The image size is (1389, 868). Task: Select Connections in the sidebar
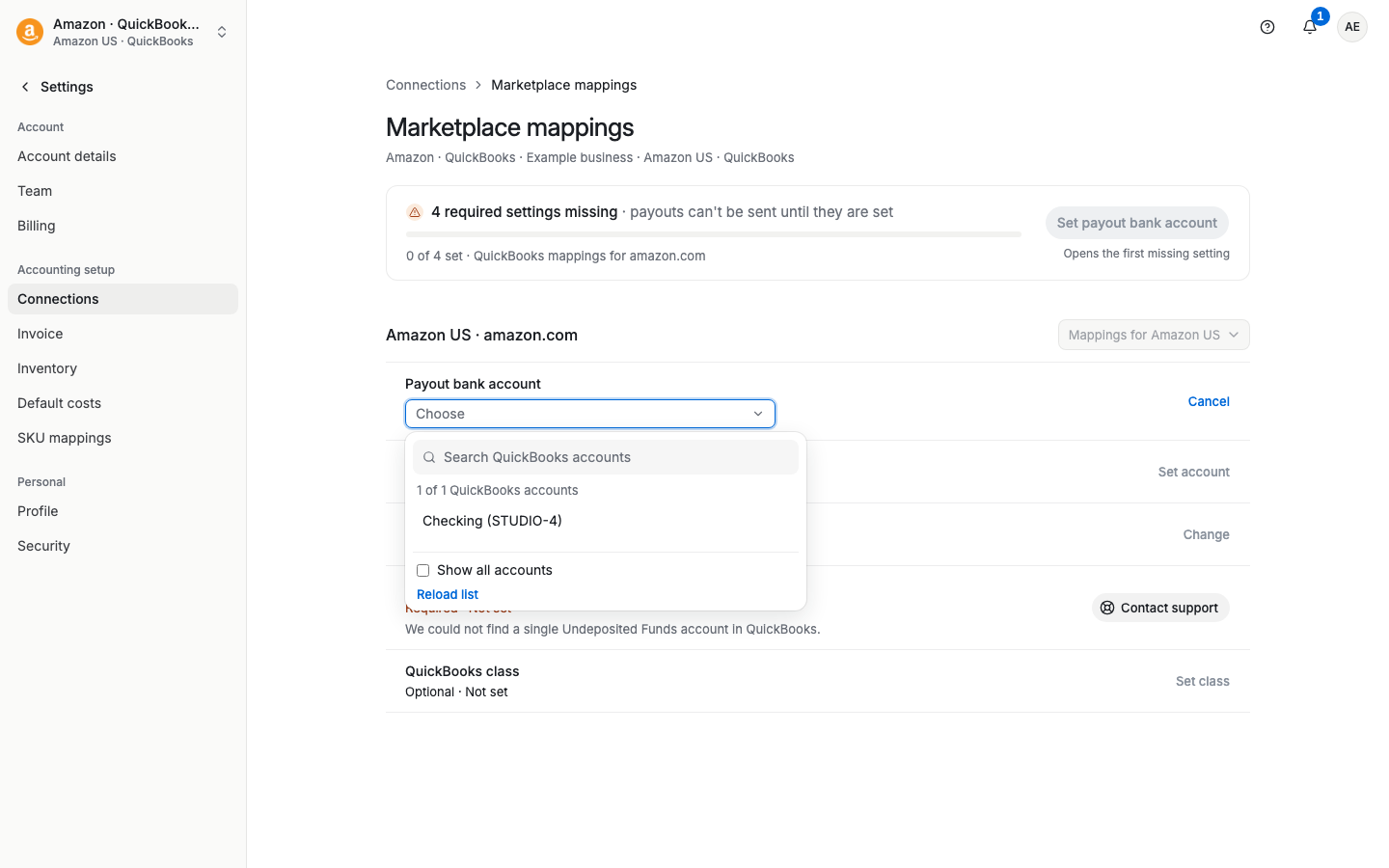(123, 299)
